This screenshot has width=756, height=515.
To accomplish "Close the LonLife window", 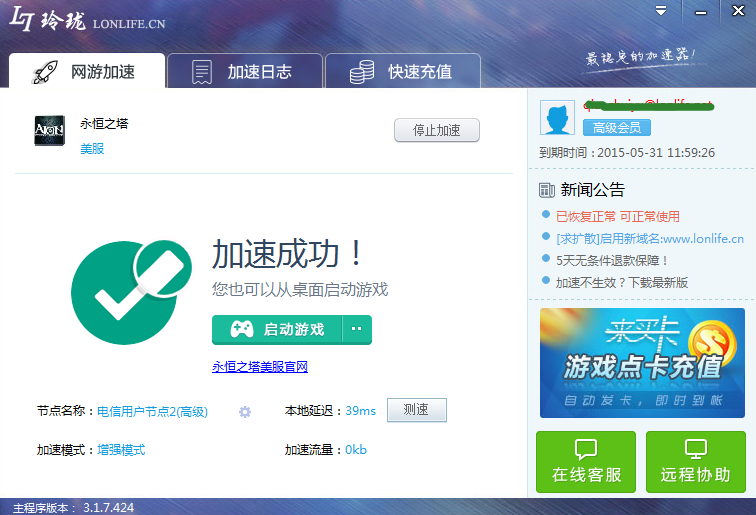I will point(738,11).
